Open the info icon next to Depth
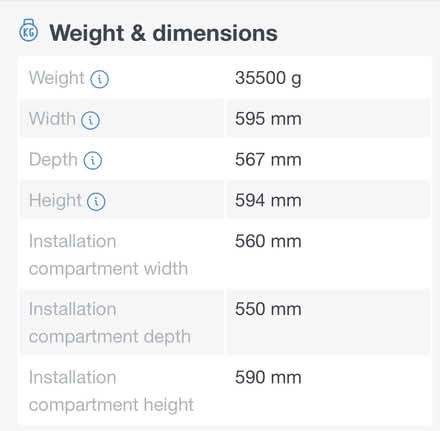The image size is (440, 431). pos(93,161)
